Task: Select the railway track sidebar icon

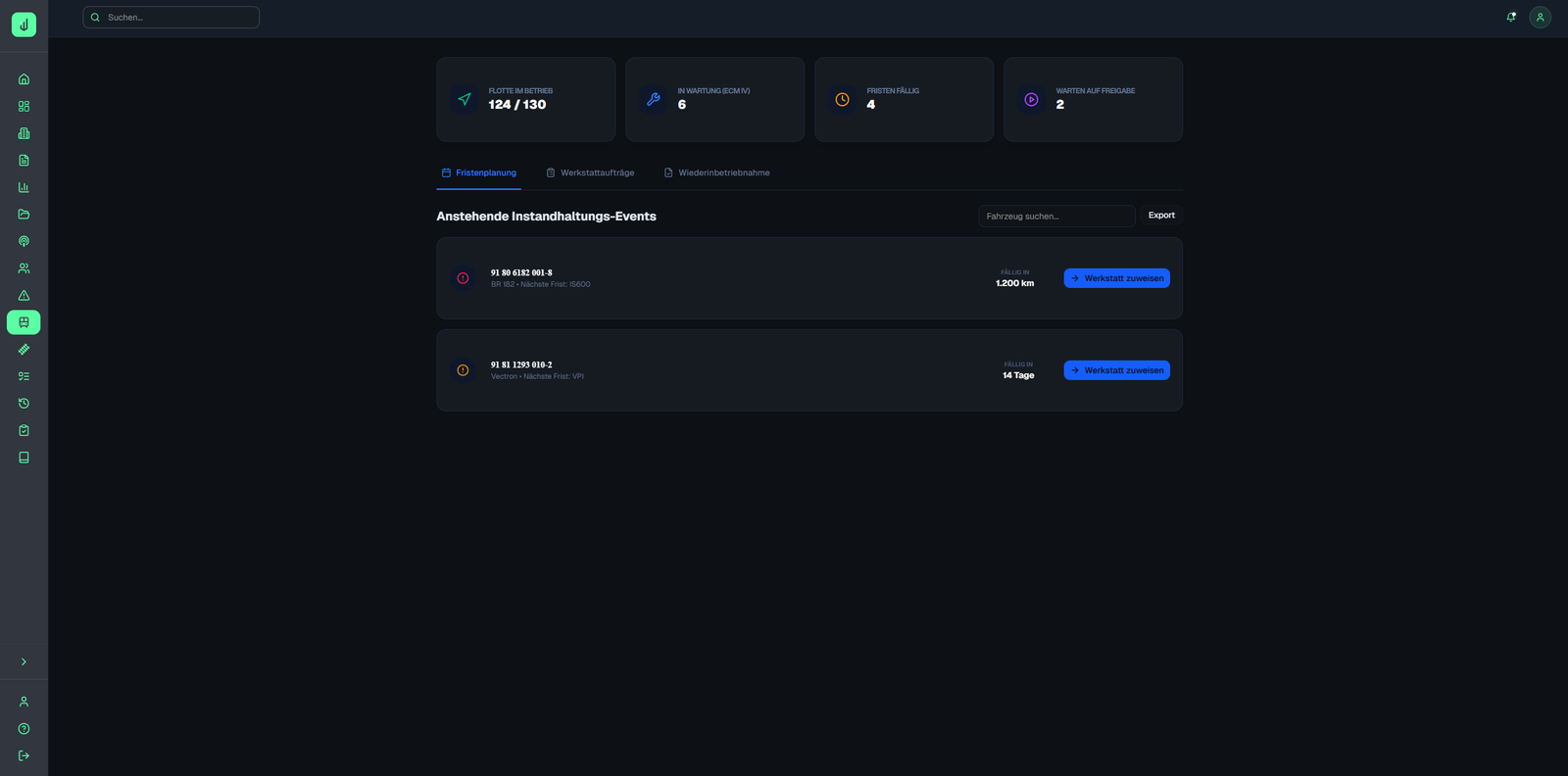Action: point(24,350)
